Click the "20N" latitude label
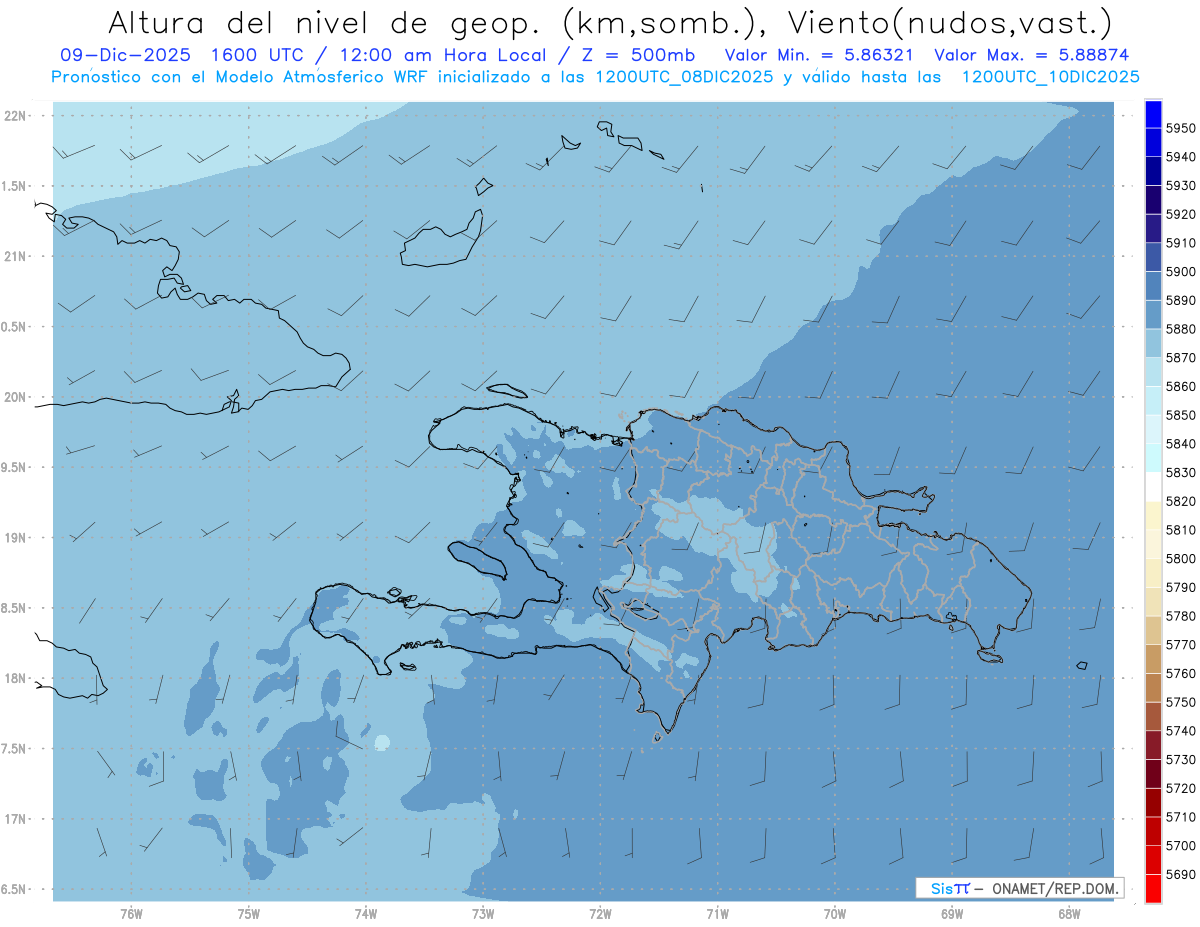Image resolution: width=1200 pixels, height=927 pixels. [x=15, y=397]
